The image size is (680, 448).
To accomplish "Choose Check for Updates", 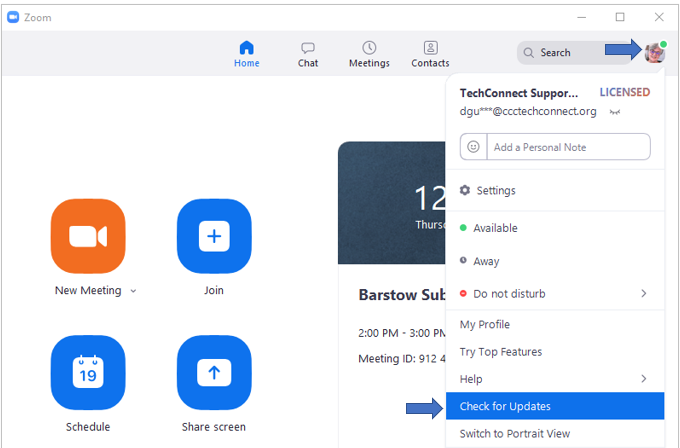I will [555, 406].
